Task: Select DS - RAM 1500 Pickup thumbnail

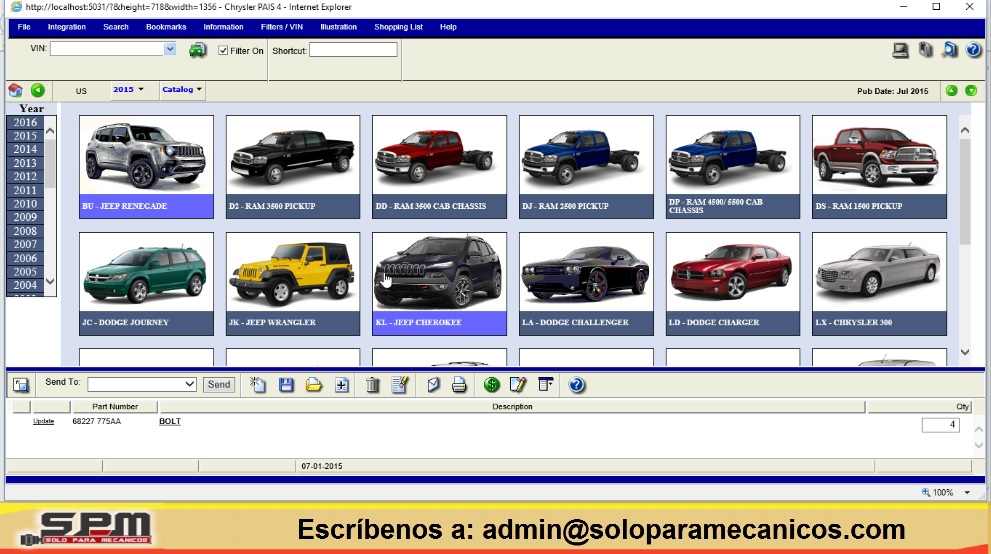Action: tap(879, 167)
